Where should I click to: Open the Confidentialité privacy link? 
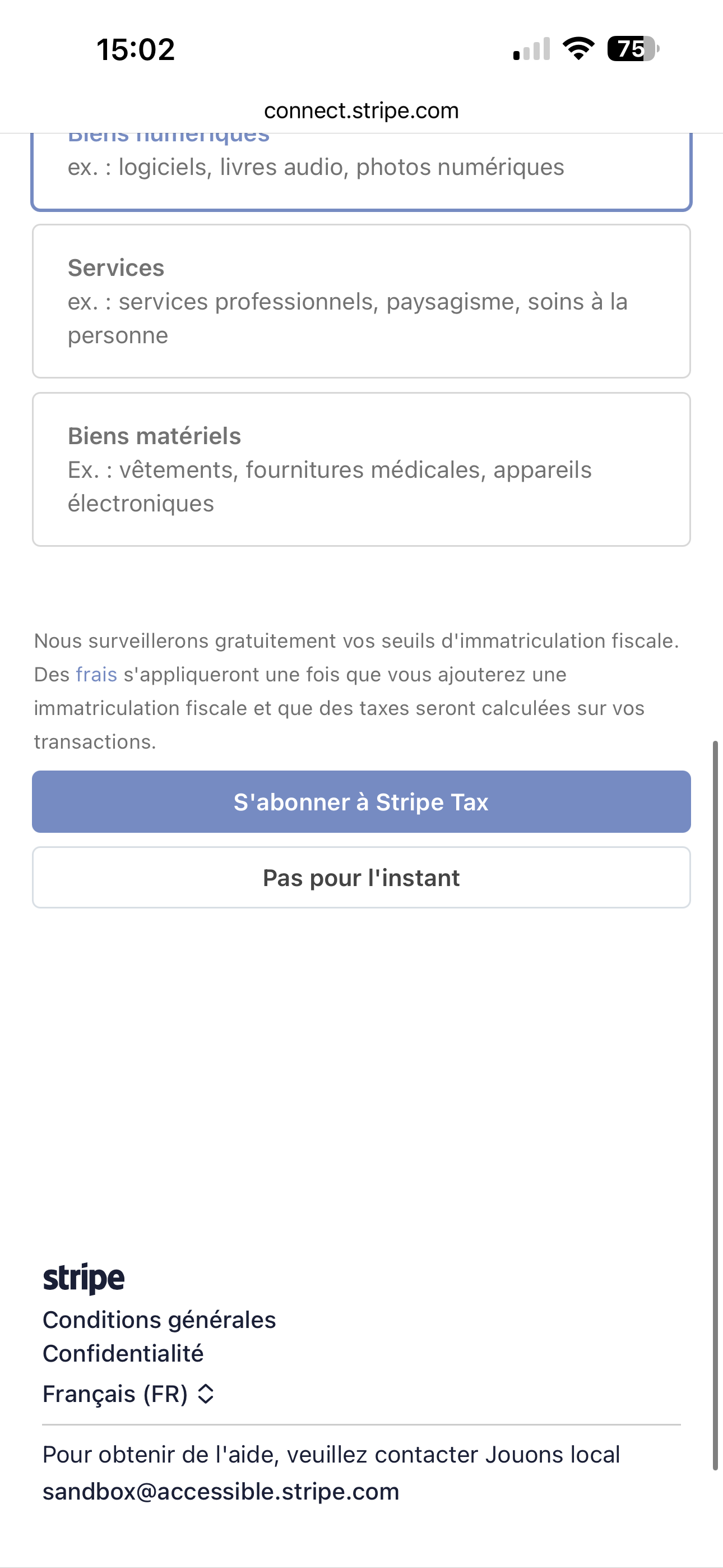[x=123, y=1354]
